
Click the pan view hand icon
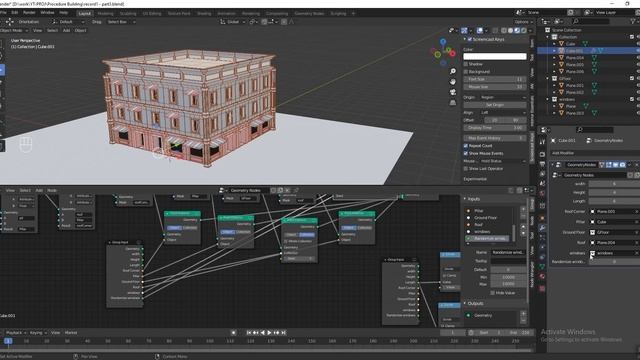coord(453,82)
